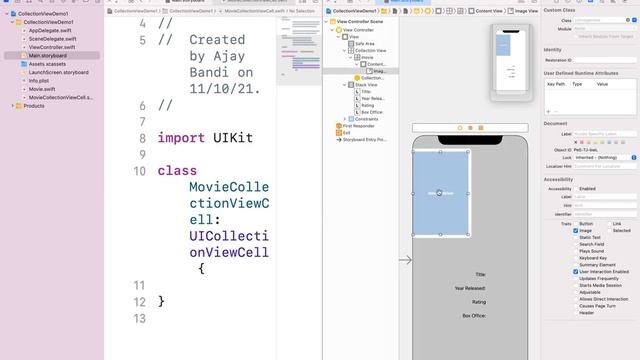The width and height of the screenshot is (640, 360).
Task: Clear the document label color X
Action: pyautogui.click(x=576, y=142)
